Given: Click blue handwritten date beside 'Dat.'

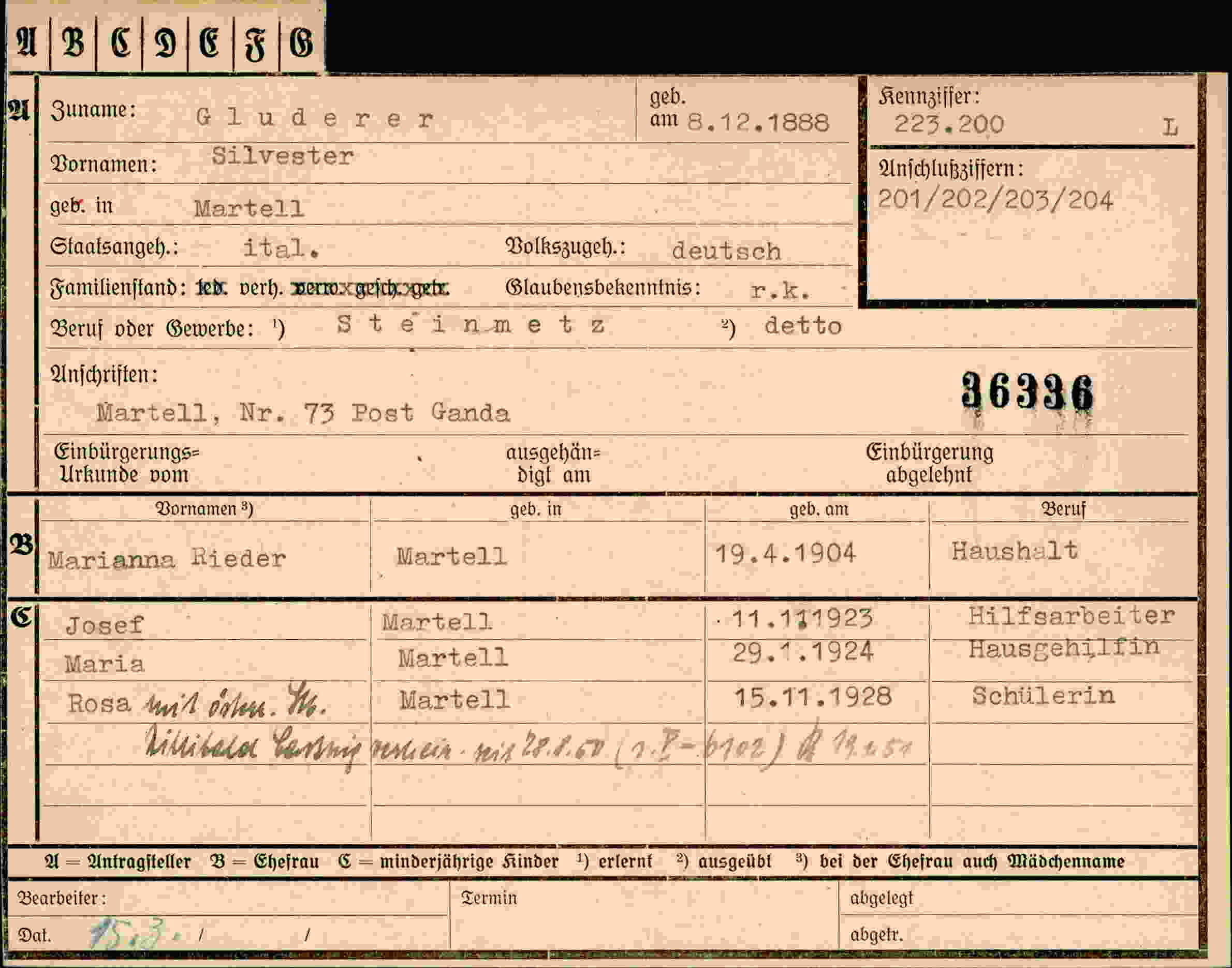Looking at the screenshot, I should tap(135, 933).
